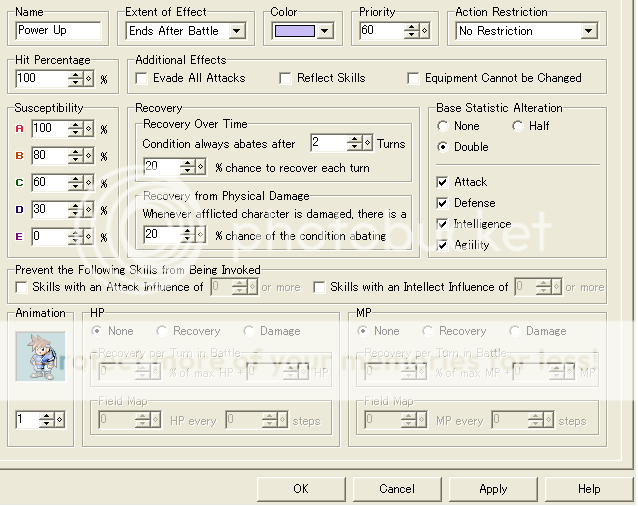Click the Animation number spinner arrows
Viewport: 638px width, 506px height.
tap(47, 420)
